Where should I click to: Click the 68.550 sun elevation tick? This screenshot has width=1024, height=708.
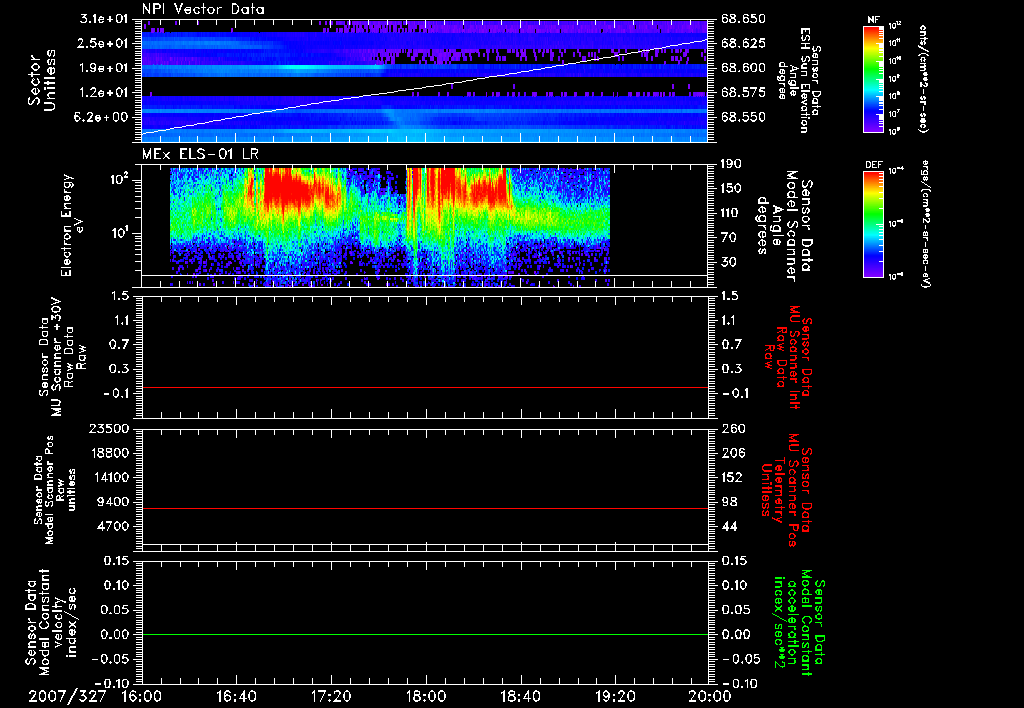(744, 117)
